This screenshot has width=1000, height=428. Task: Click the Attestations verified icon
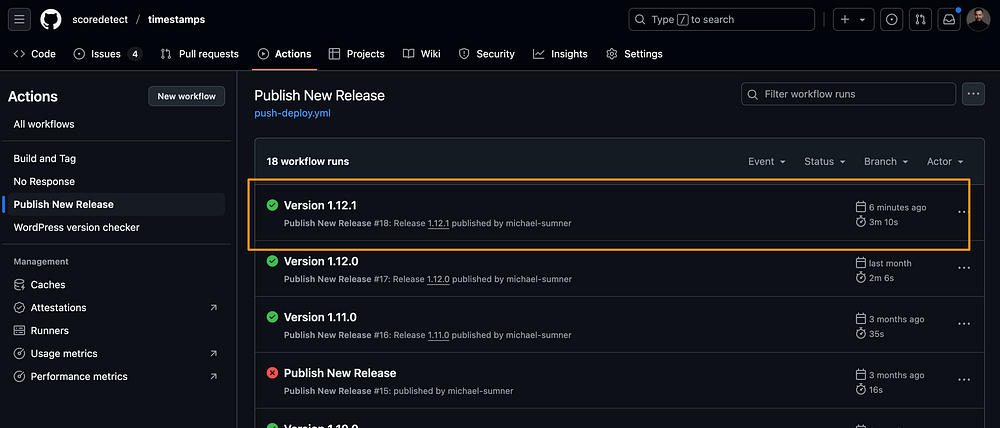pos(19,308)
